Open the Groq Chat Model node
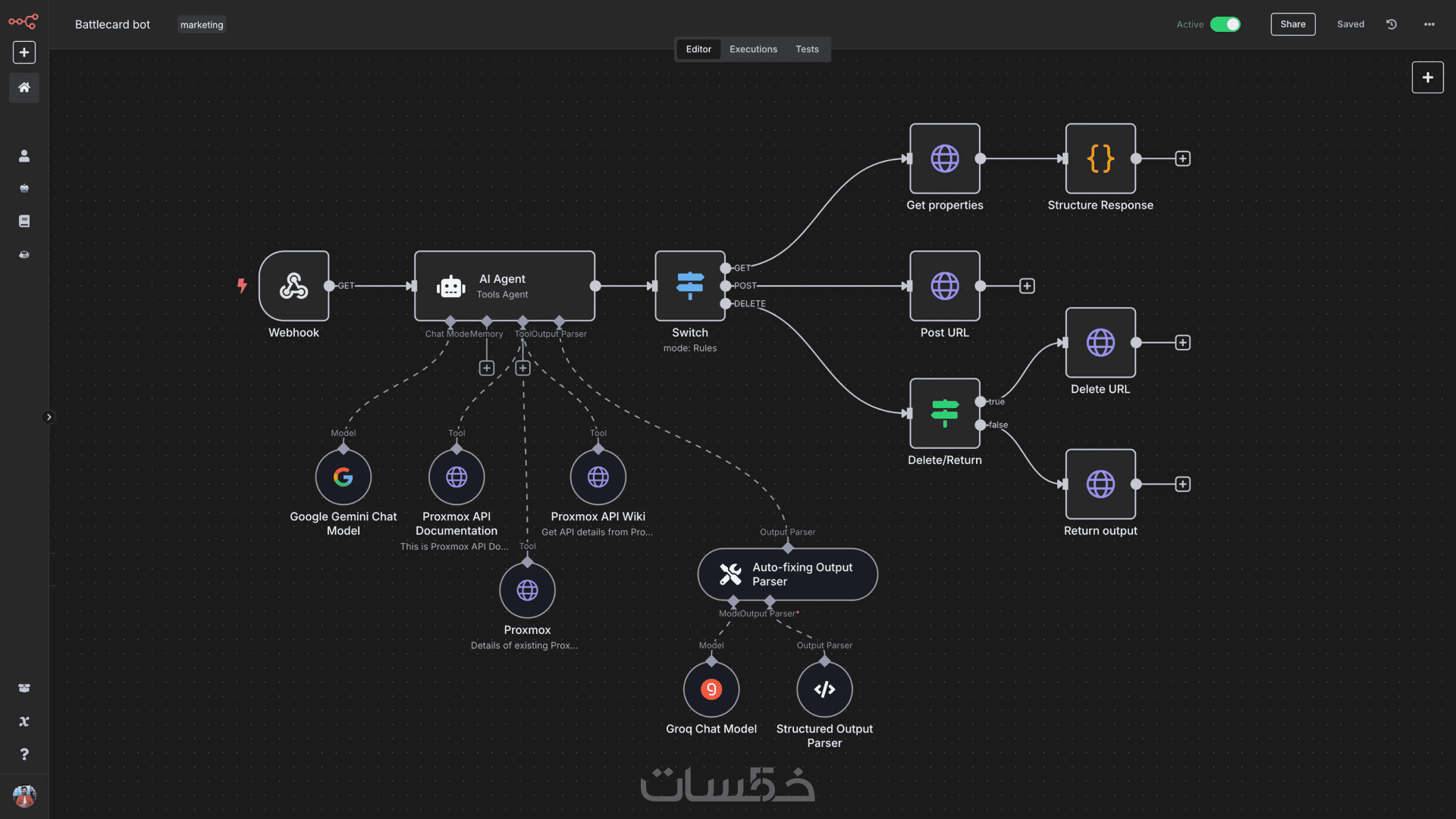 (711, 689)
